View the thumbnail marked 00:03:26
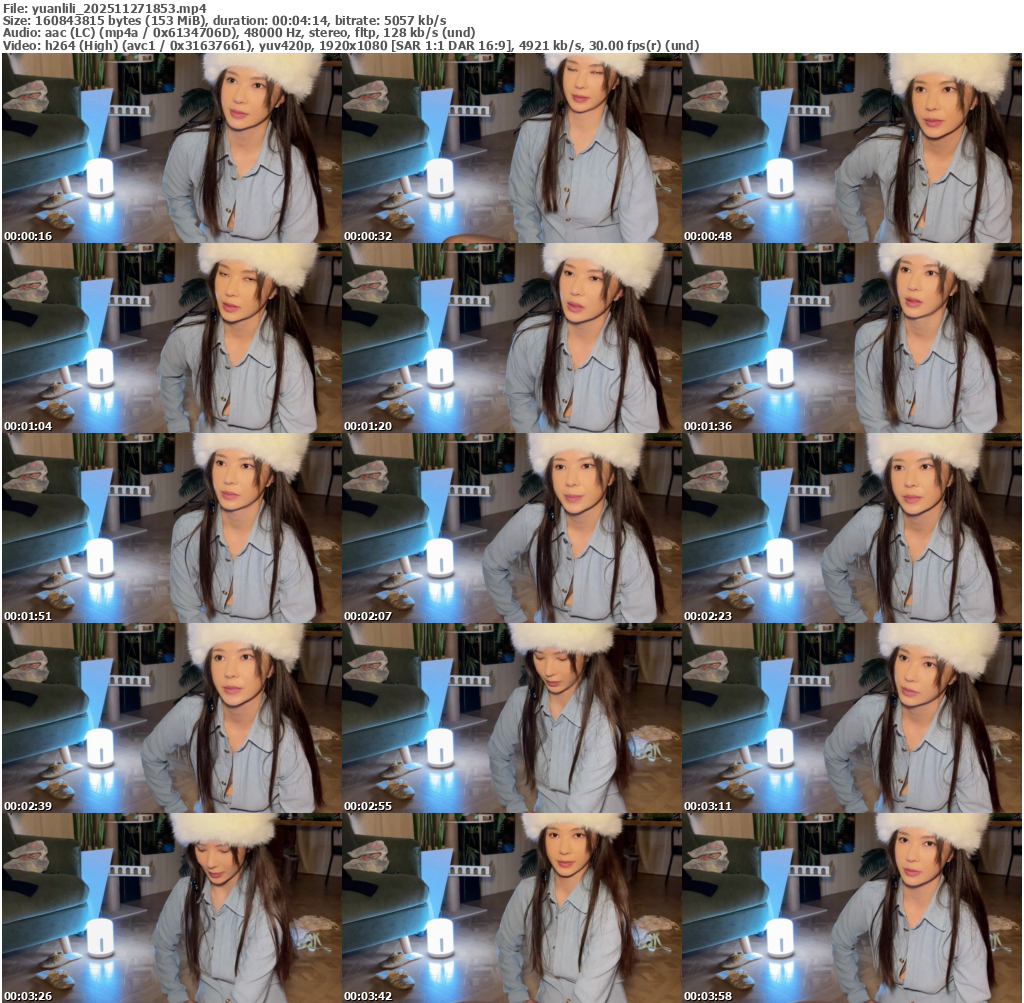1024x1003 pixels. pos(172,908)
